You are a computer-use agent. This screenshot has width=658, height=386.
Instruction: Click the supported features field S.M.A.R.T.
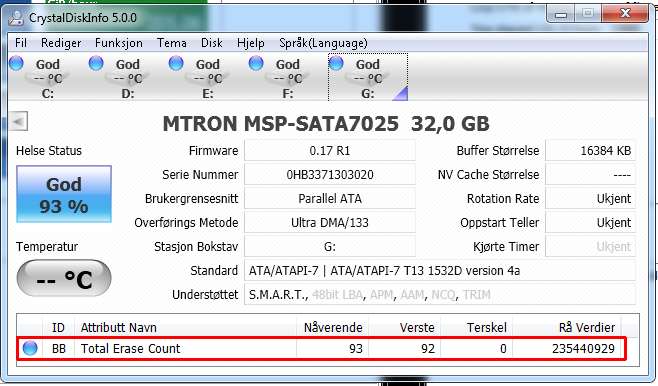(440, 295)
